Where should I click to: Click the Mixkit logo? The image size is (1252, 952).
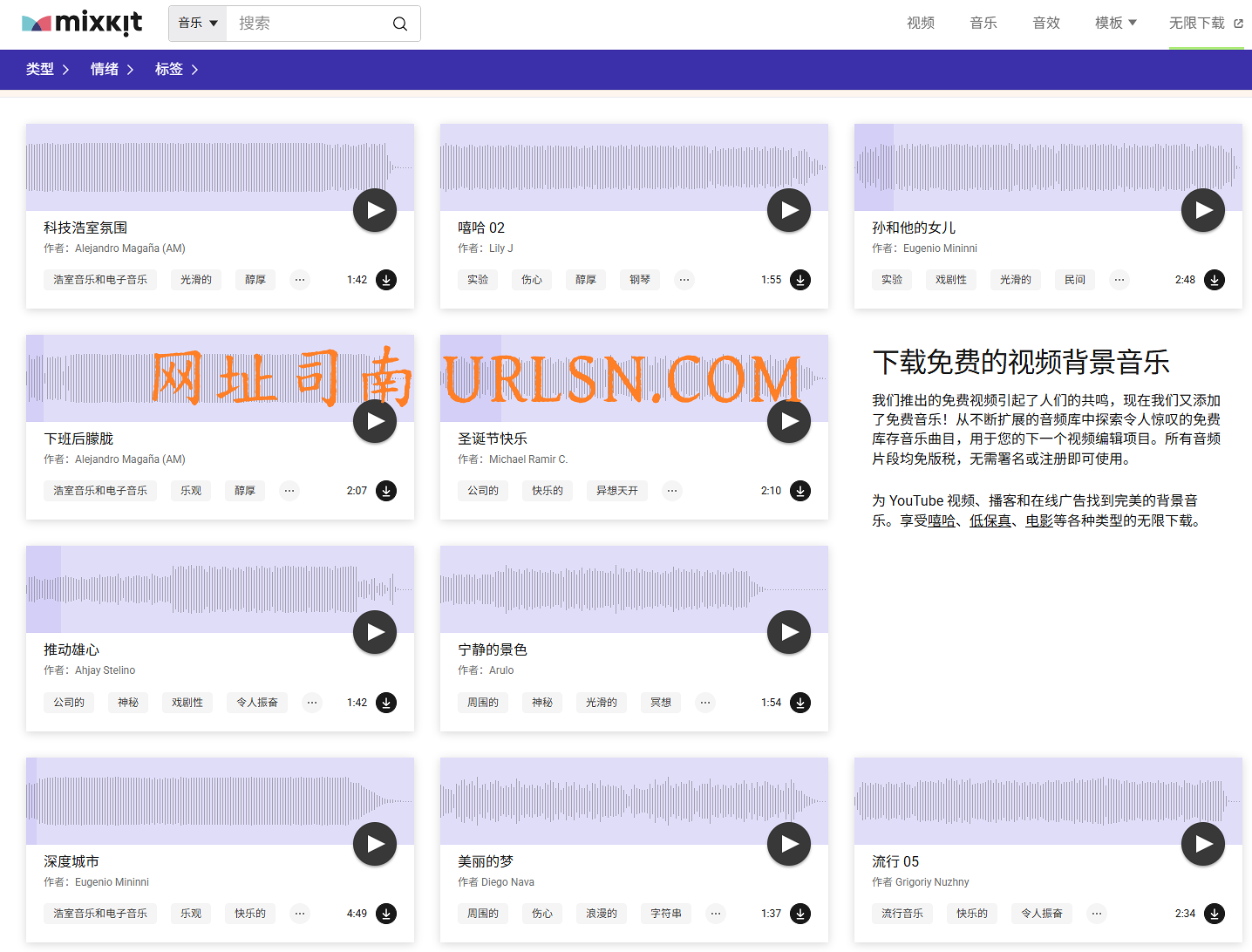[81, 24]
